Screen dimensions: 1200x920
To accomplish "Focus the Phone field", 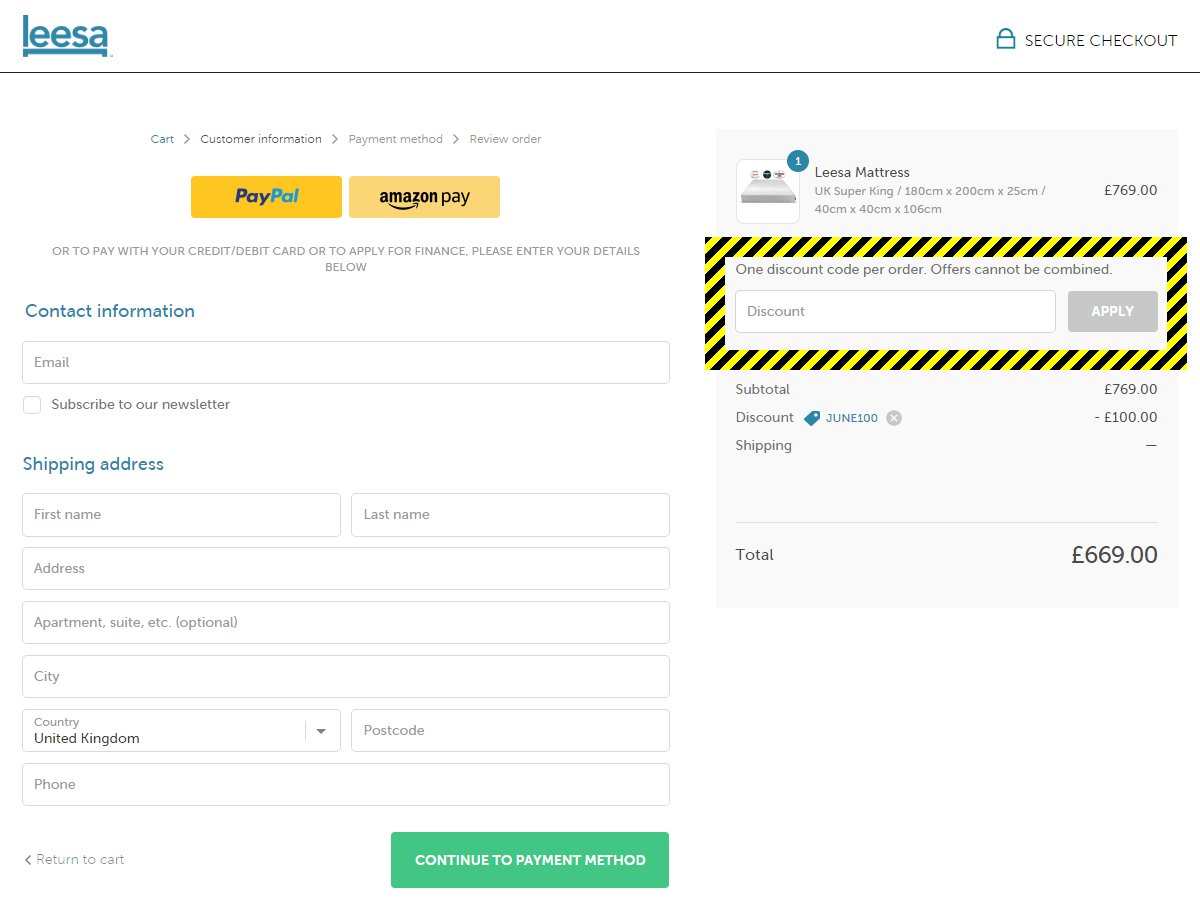I will [346, 784].
